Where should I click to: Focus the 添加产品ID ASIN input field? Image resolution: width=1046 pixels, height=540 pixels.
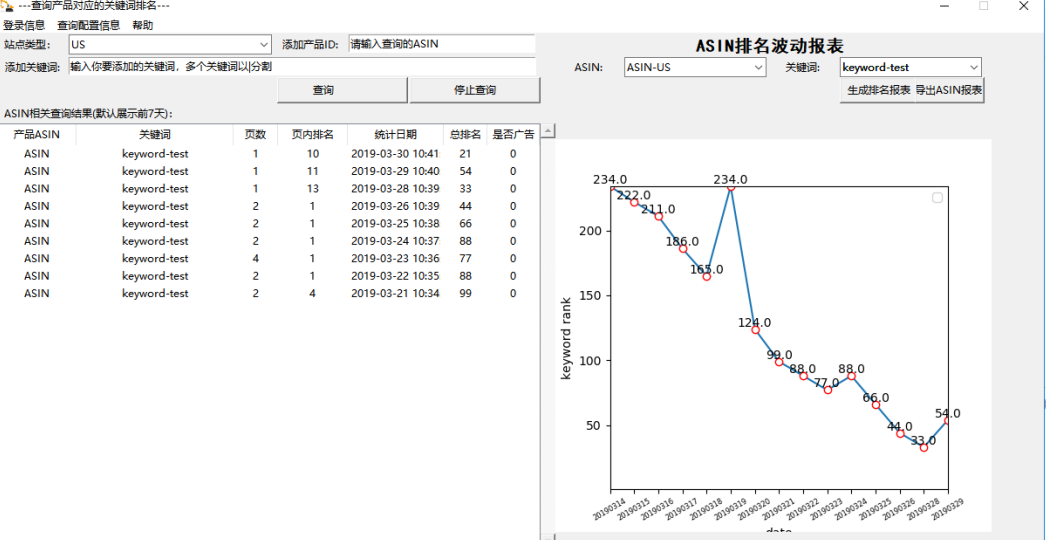click(440, 45)
